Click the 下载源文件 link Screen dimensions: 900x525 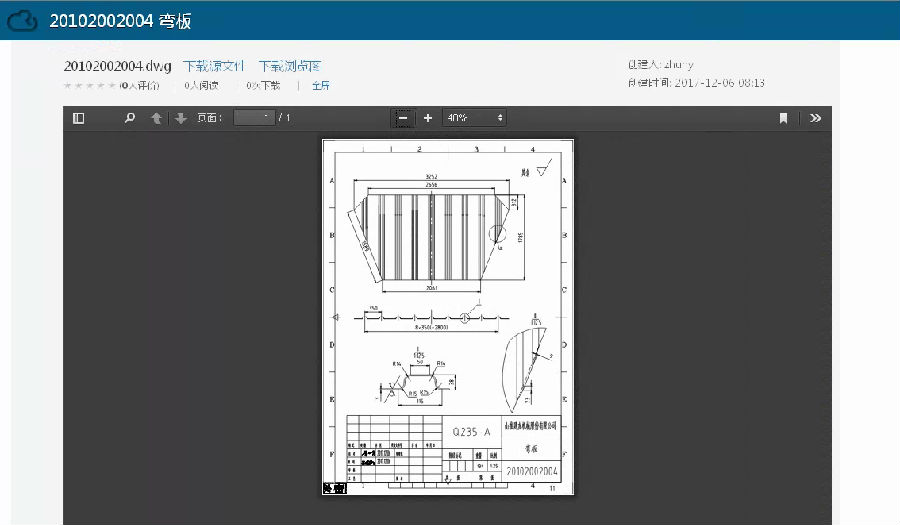(214, 66)
